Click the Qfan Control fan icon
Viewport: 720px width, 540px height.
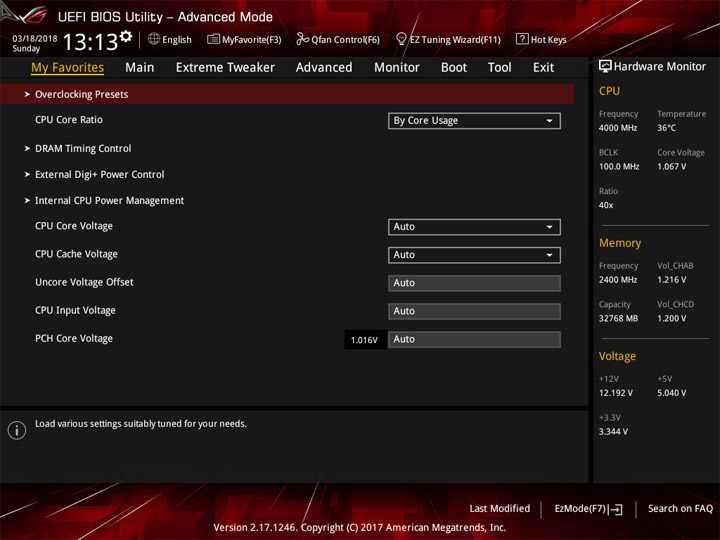[302, 39]
